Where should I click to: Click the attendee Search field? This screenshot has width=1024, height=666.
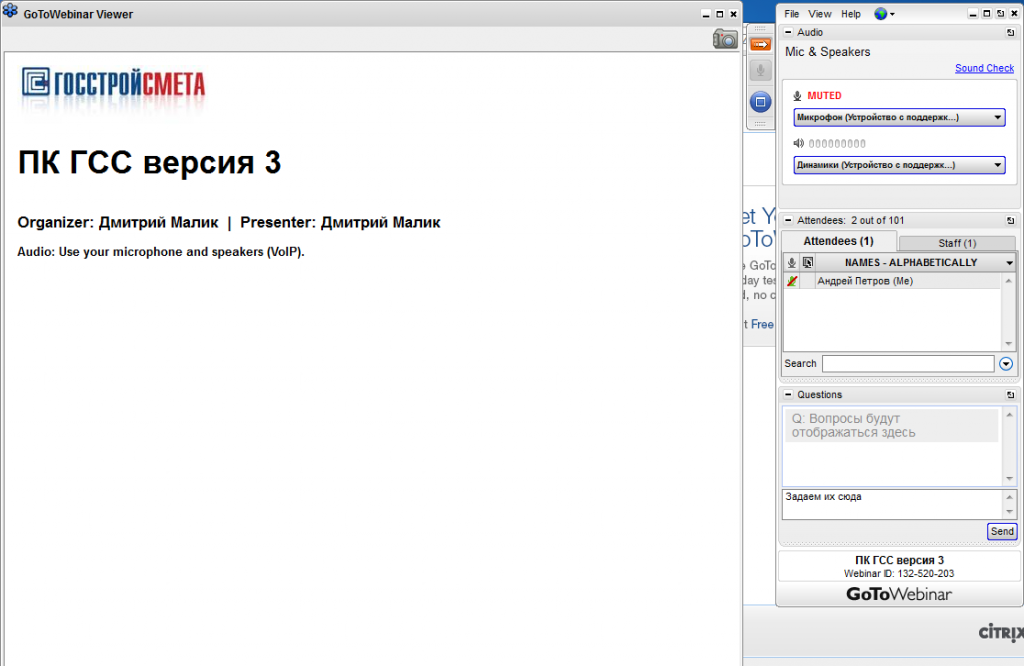908,364
